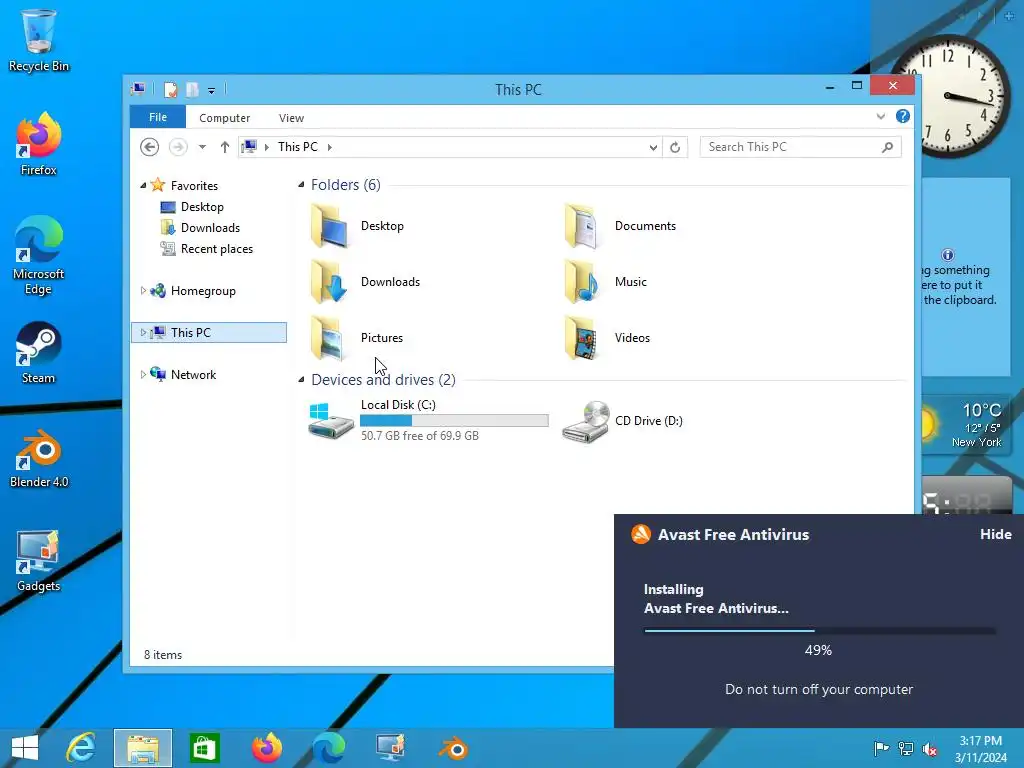1024x768 pixels.
Task: Open the Gadgets taskbar icon
Action: pos(391,748)
